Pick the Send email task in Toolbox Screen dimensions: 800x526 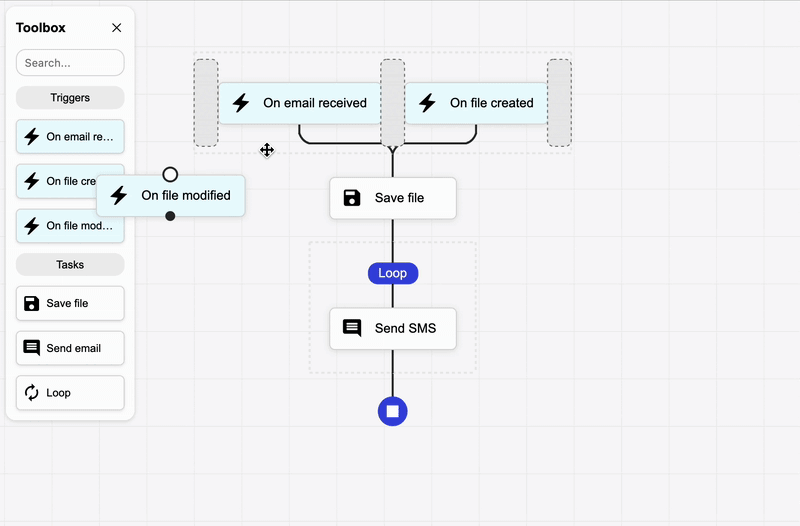tap(70, 348)
